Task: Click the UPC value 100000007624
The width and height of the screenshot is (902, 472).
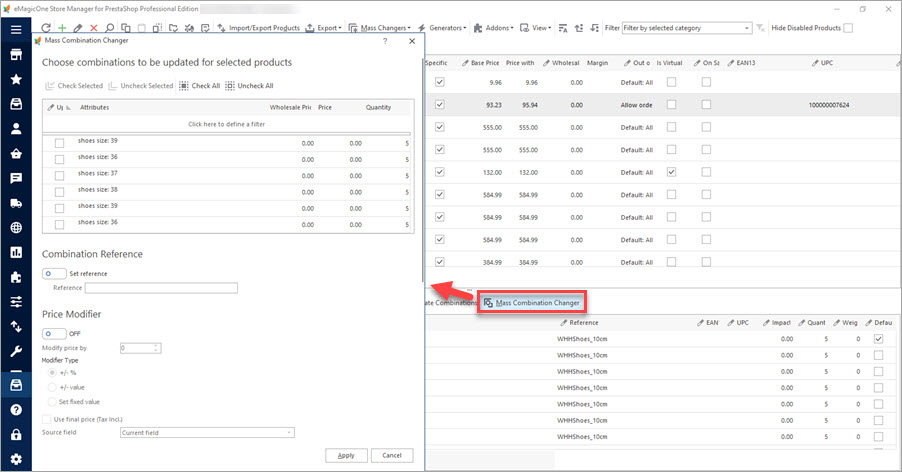Action: coord(829,105)
